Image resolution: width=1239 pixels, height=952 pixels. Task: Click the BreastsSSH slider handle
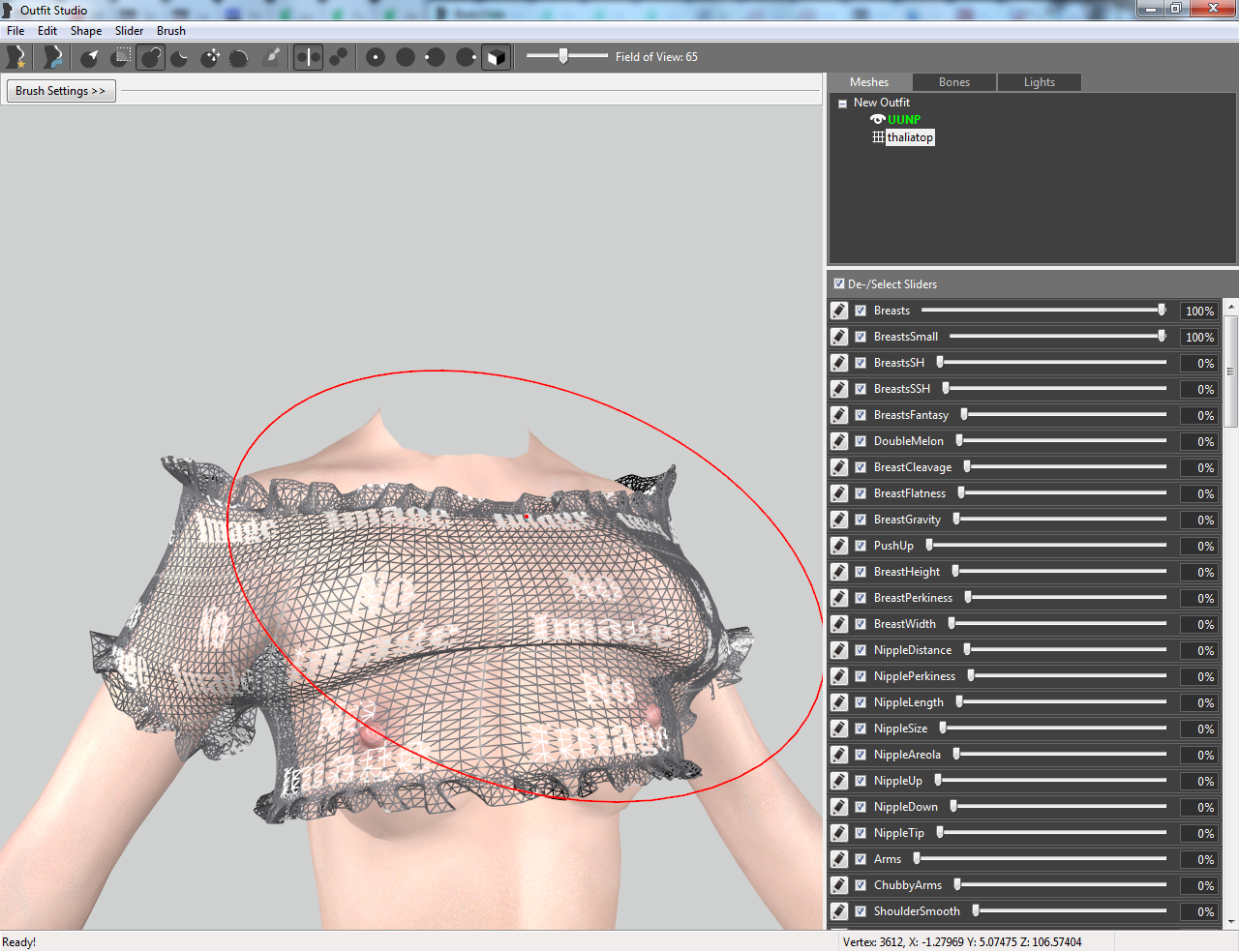[946, 388]
